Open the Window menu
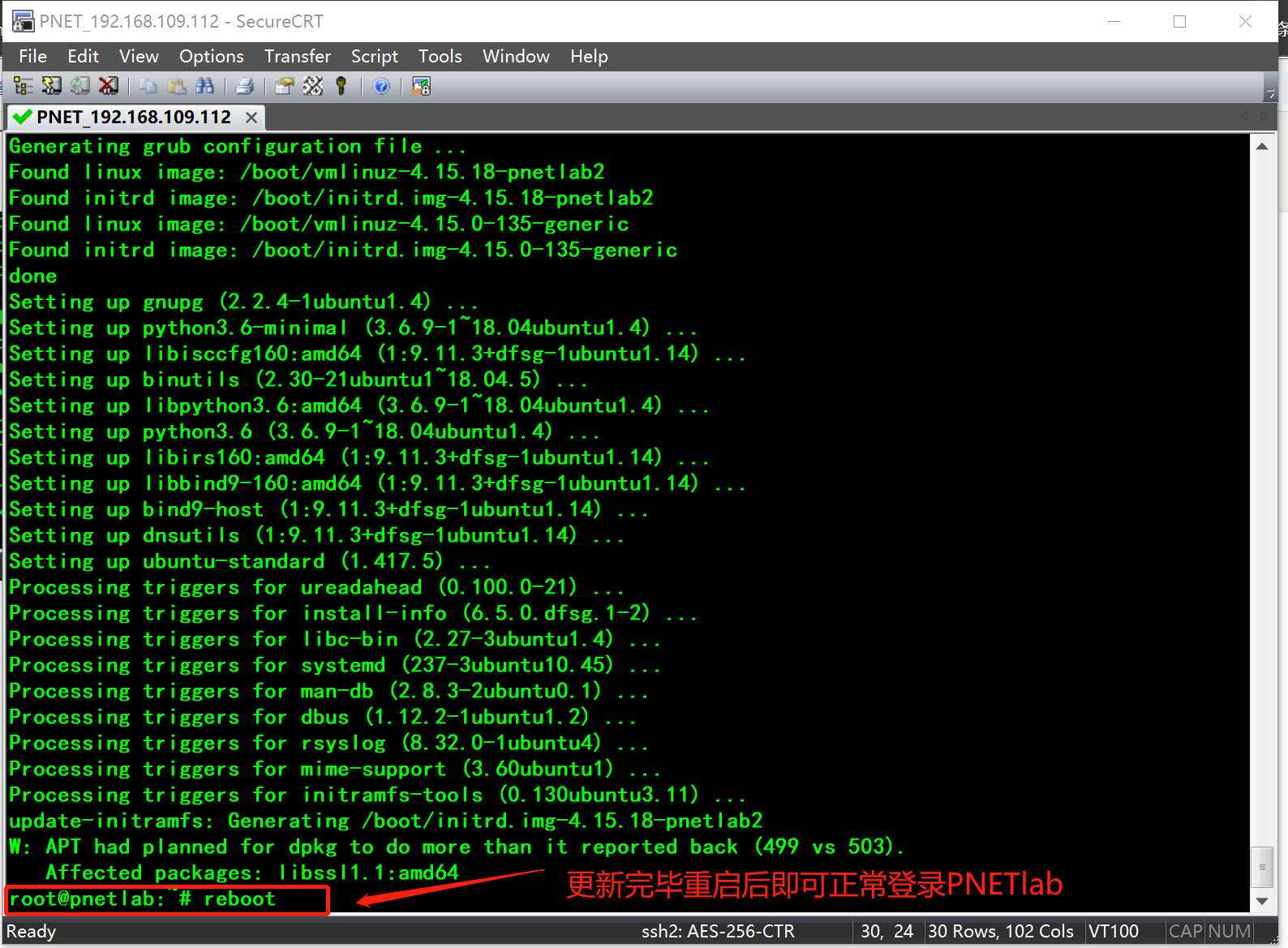The height and width of the screenshot is (948, 1288). (516, 56)
